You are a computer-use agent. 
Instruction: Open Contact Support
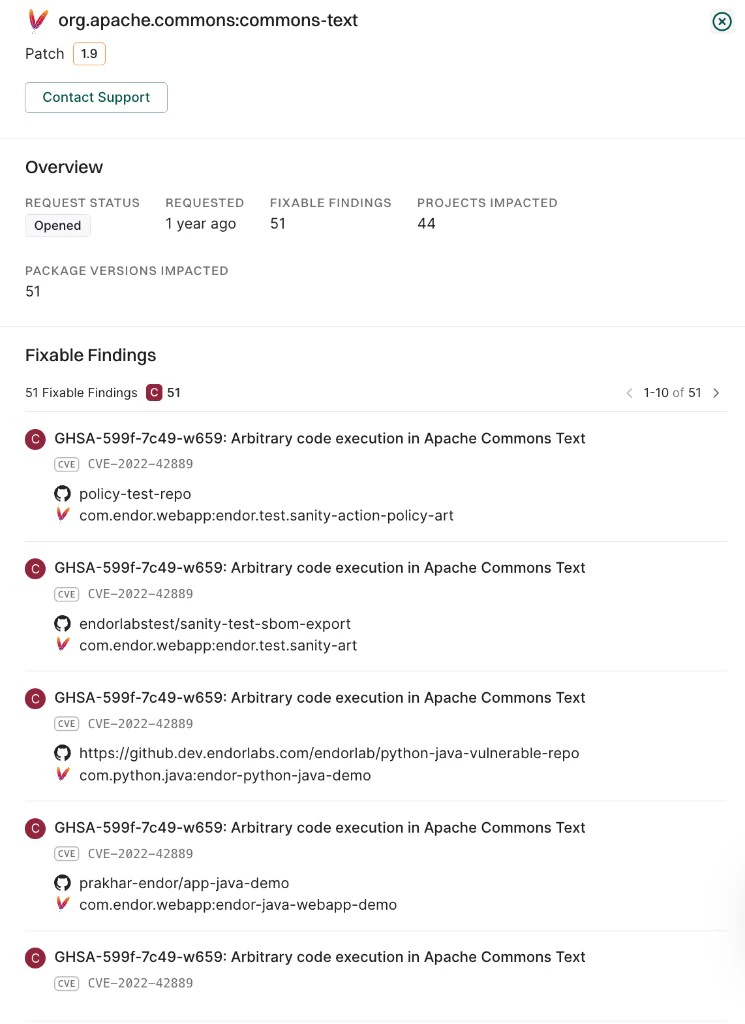[96, 97]
